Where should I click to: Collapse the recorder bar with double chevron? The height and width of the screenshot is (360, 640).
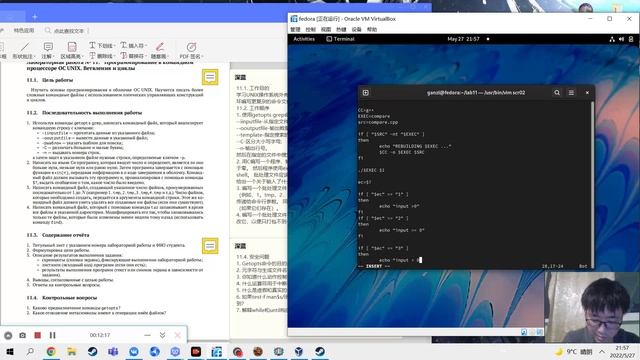coord(162,335)
